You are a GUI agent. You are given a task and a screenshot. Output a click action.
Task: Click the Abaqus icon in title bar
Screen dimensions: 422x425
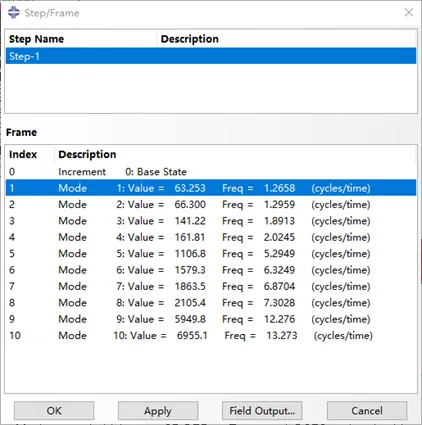[14, 13]
